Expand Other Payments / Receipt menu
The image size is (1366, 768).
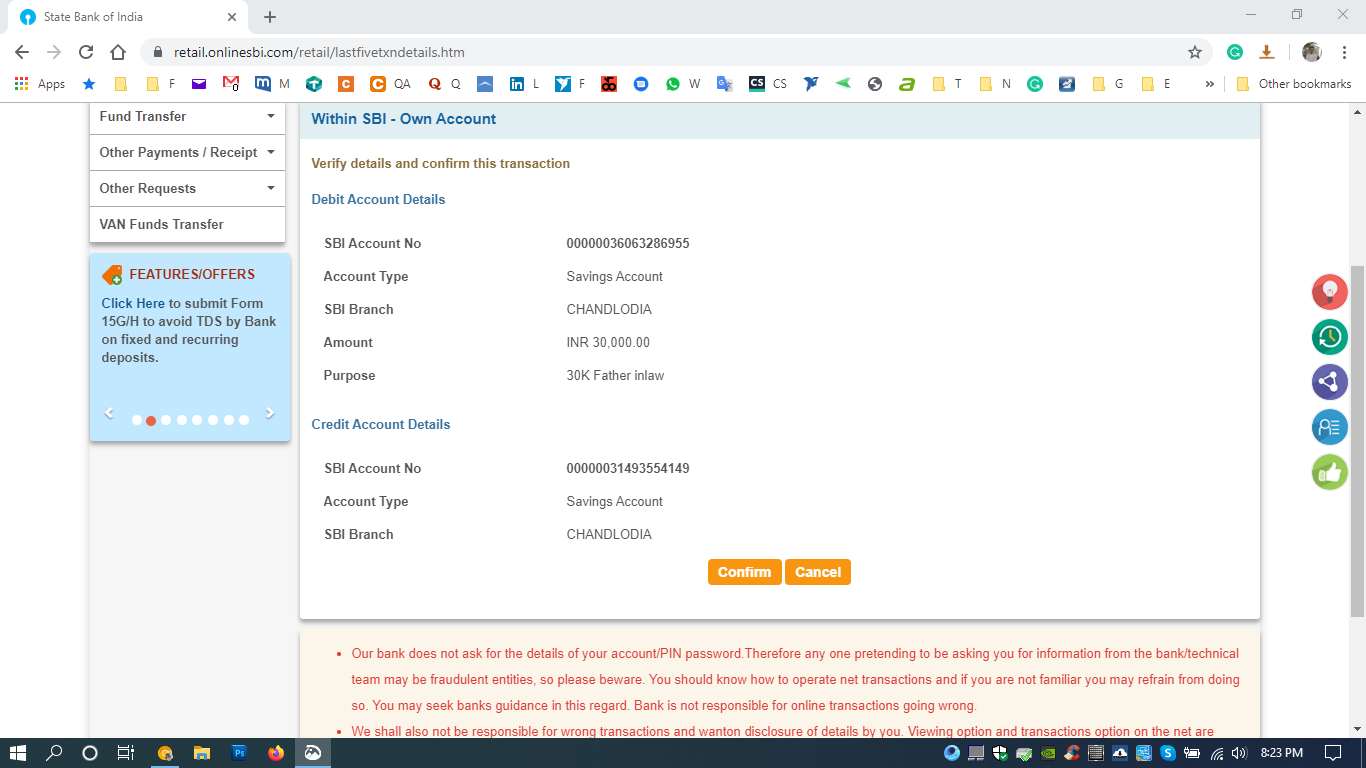coord(187,152)
